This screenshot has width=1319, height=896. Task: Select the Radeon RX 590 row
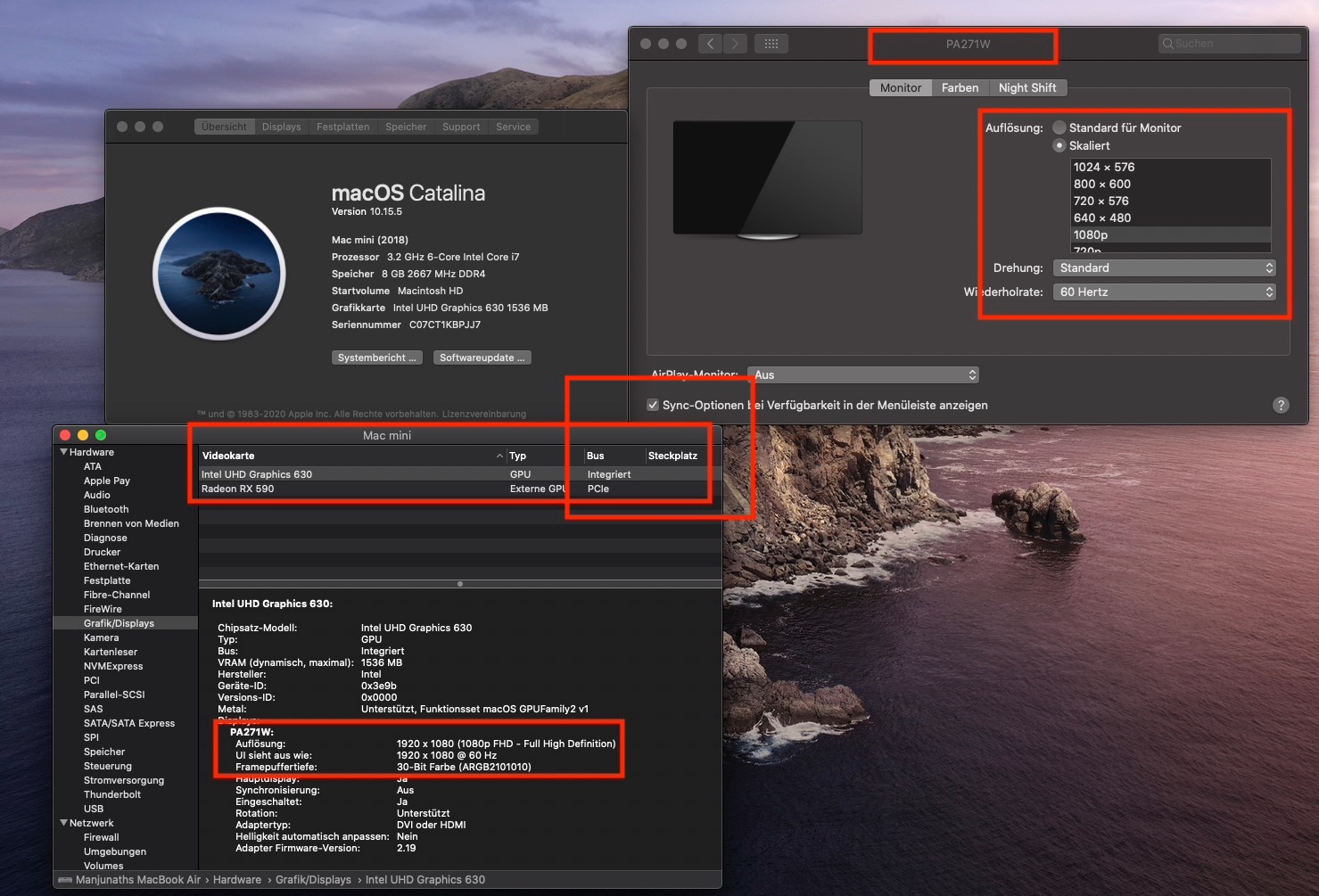coord(460,489)
